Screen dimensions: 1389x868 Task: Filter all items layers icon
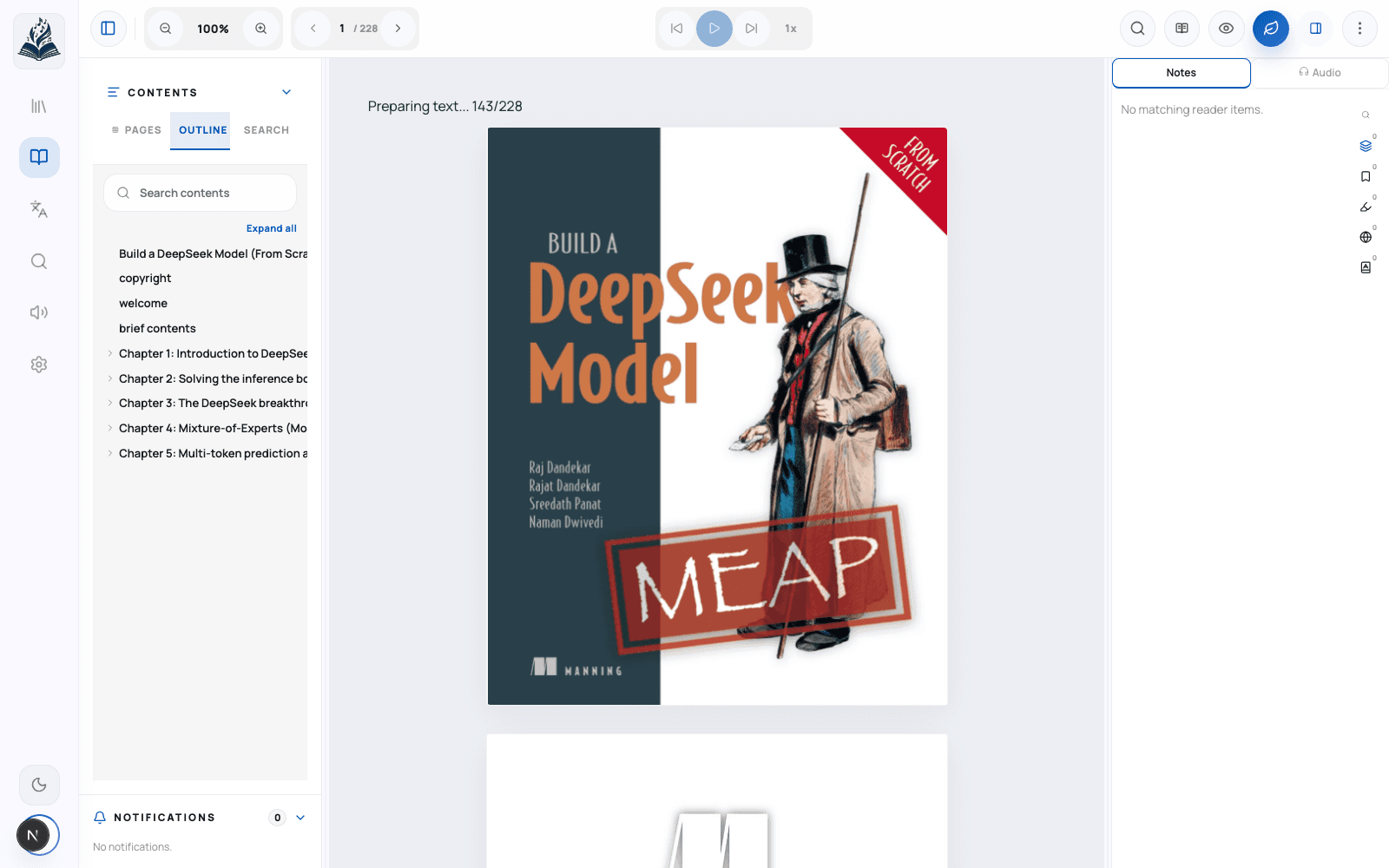coord(1366,146)
